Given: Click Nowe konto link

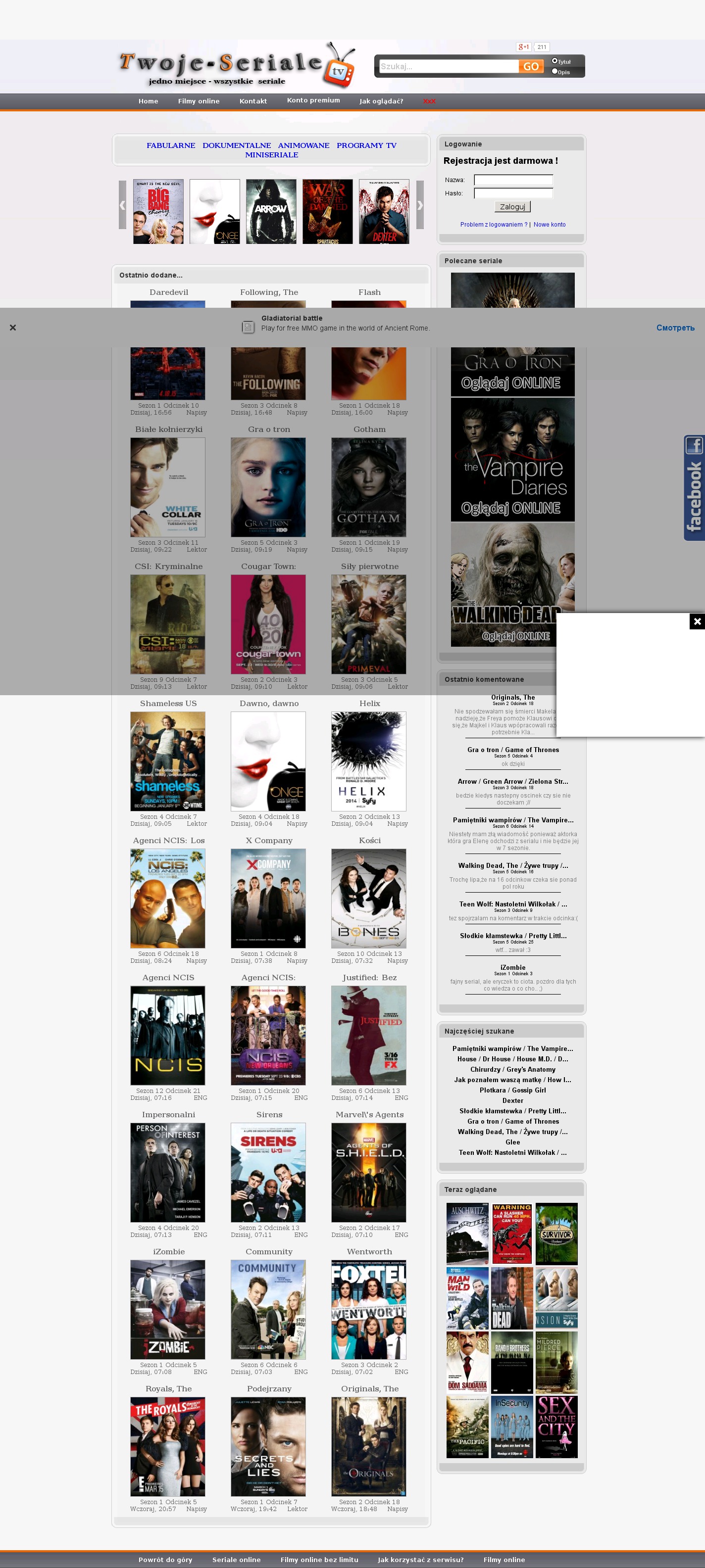Looking at the screenshot, I should 550,225.
